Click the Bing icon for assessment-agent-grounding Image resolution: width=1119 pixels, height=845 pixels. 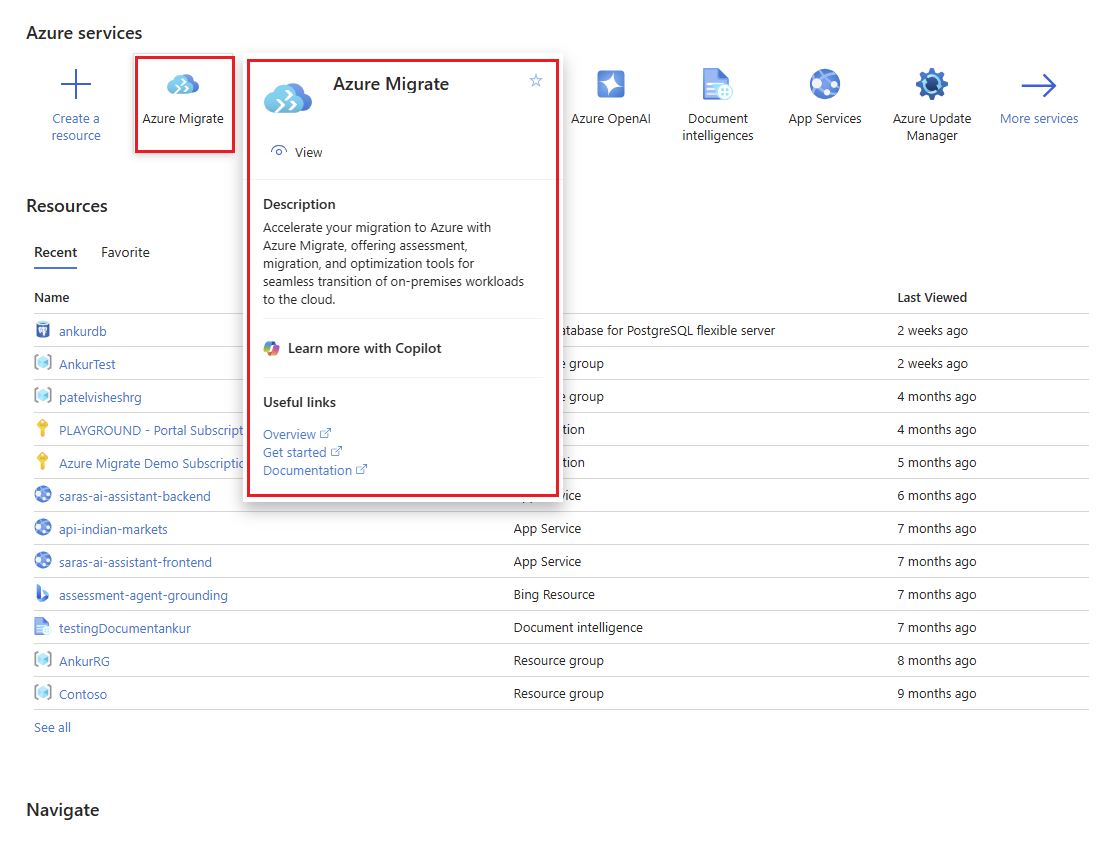click(x=43, y=593)
